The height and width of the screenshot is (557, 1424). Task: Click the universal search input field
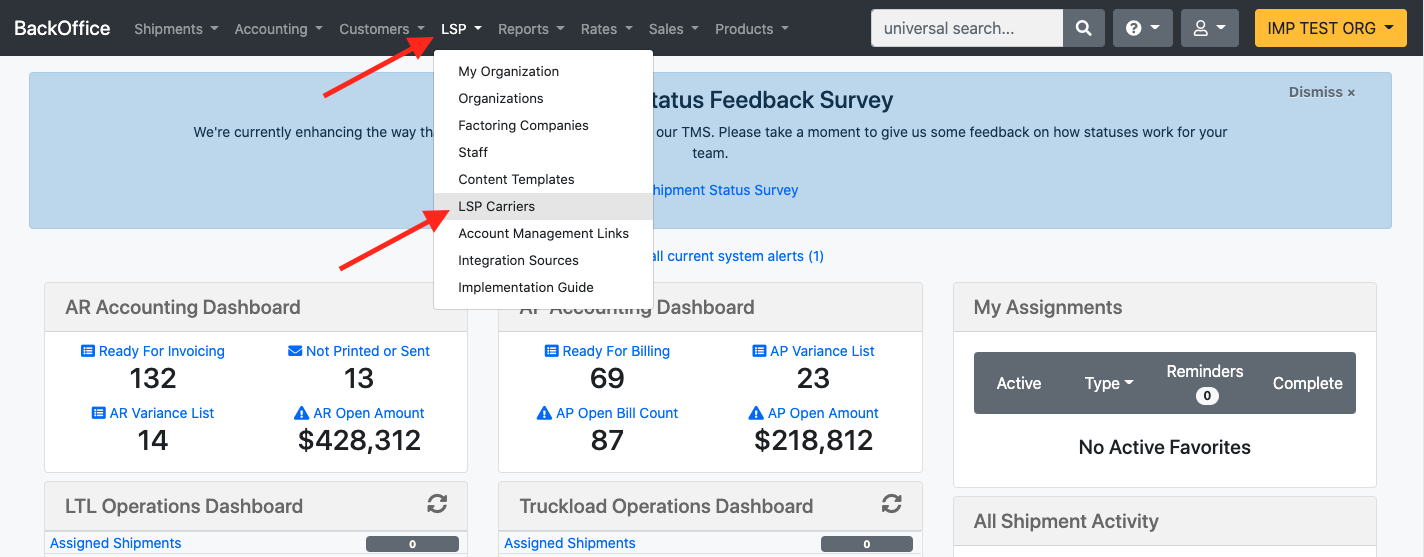click(966, 29)
